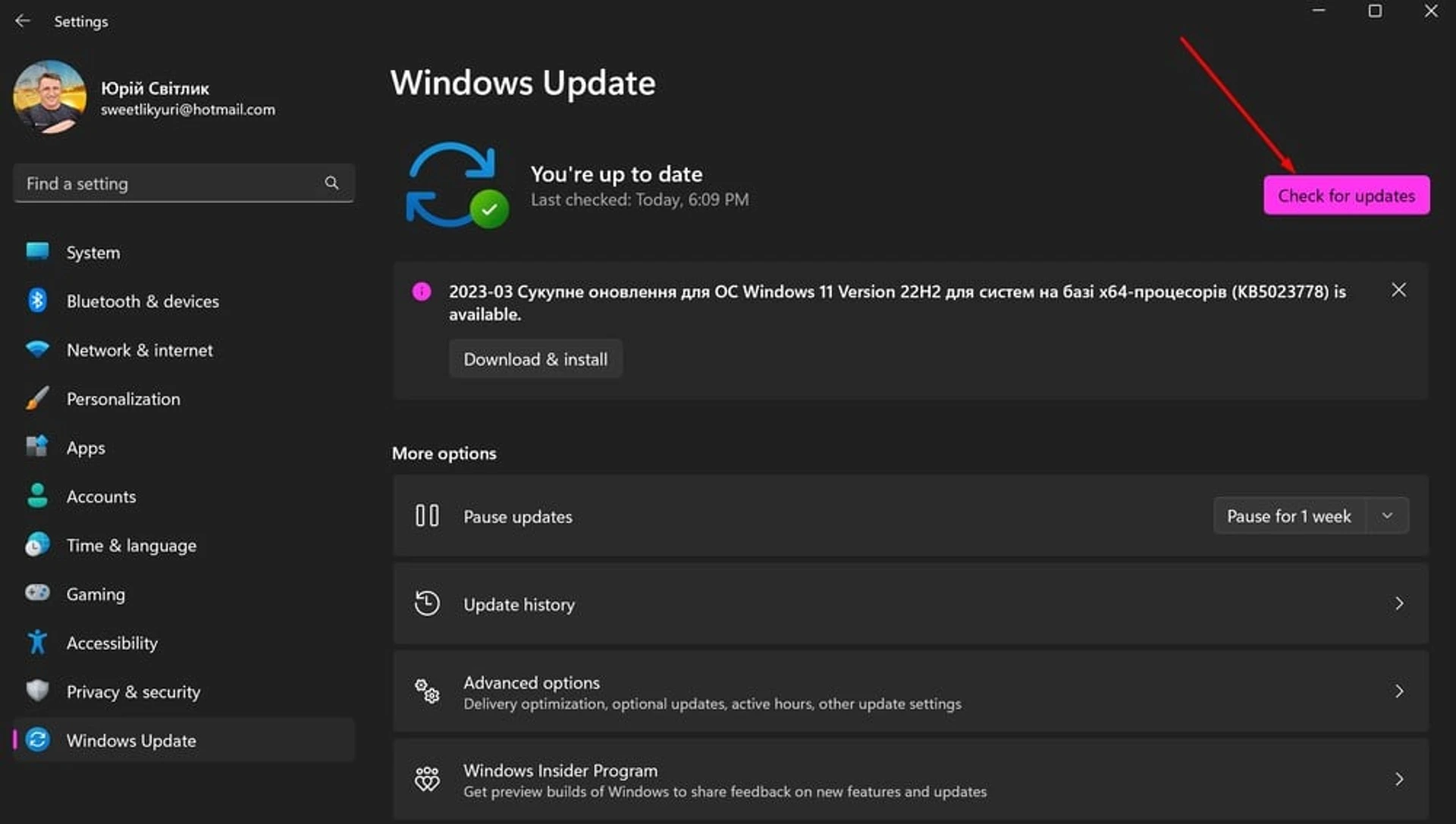
Task: Open Privacy & security
Action: point(184,691)
